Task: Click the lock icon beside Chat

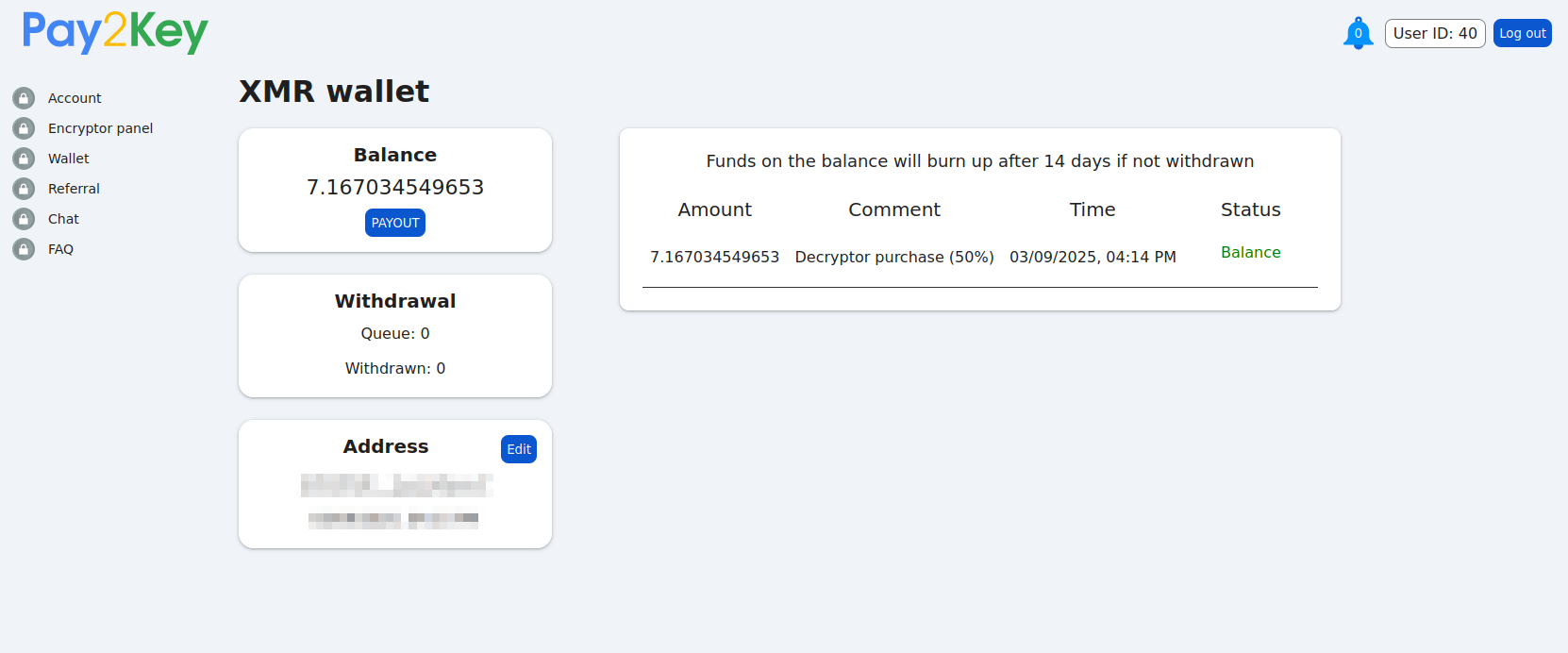Action: (x=24, y=219)
